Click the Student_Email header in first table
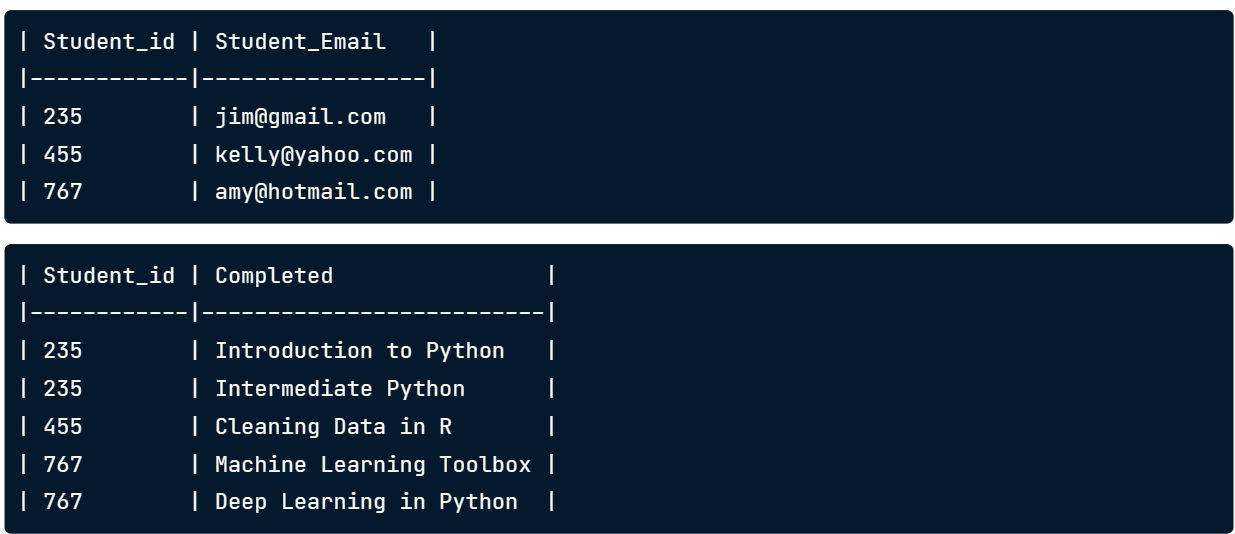Image resolution: width=1235 pixels, height=534 pixels. click(x=300, y=42)
